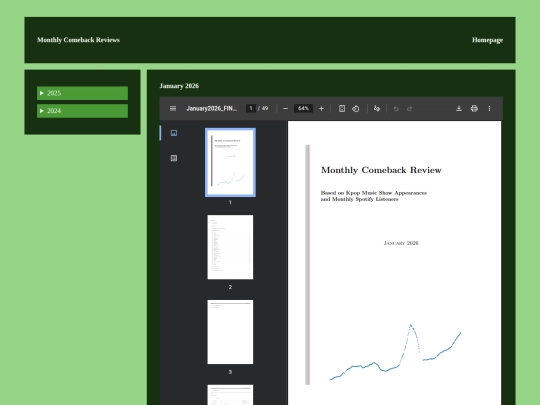
Task: Rotate the PDF counterclockwise
Action: (356, 108)
